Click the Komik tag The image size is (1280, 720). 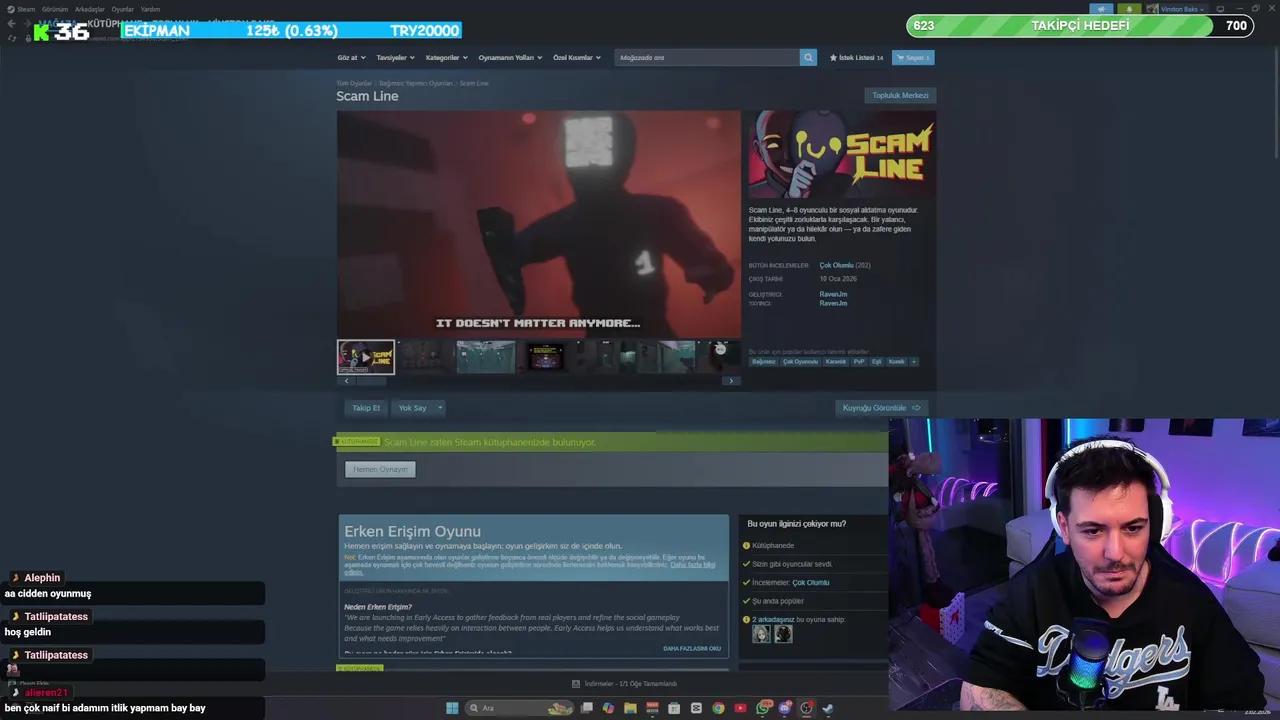tap(897, 362)
